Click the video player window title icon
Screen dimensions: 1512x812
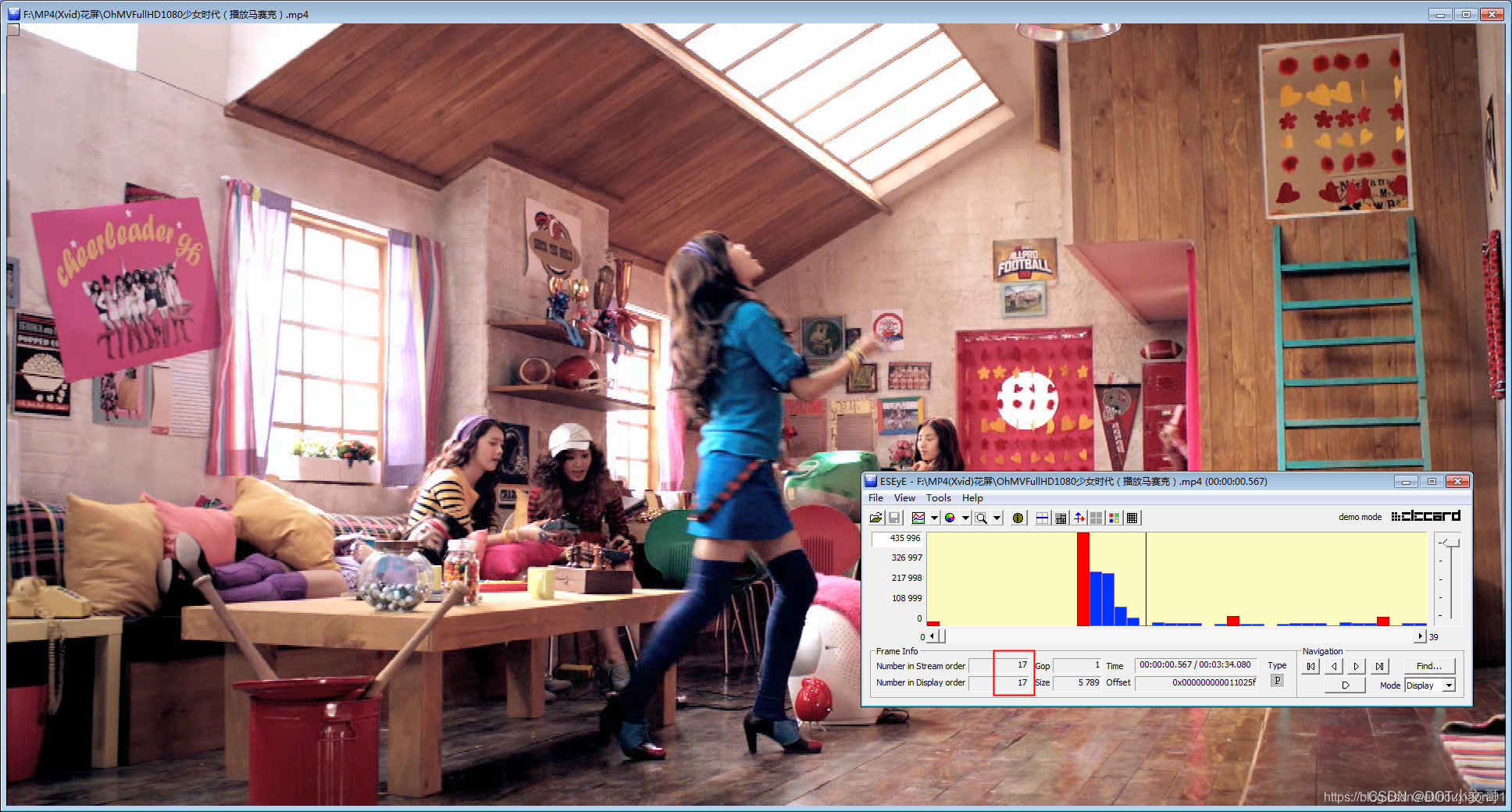(x=13, y=14)
